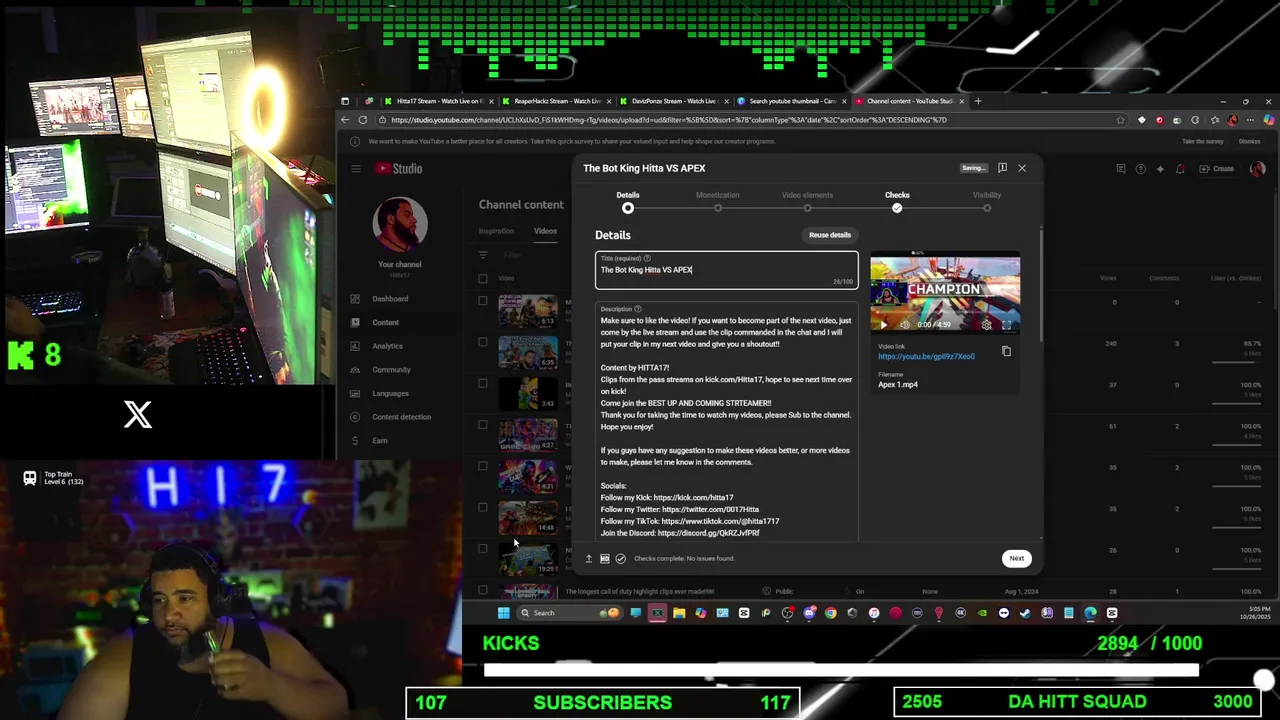Image resolution: width=1280 pixels, height=720 pixels.
Task: Switch to the Inspiration tab
Action: pos(496,231)
